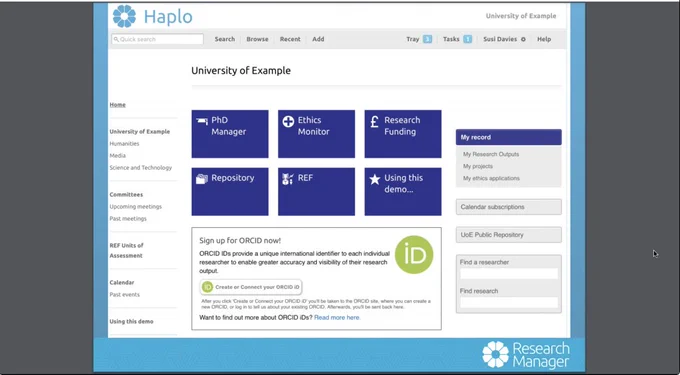Screen dimensions: 680x375
Task: Click the Calendar subscriptions button
Action: (509, 207)
